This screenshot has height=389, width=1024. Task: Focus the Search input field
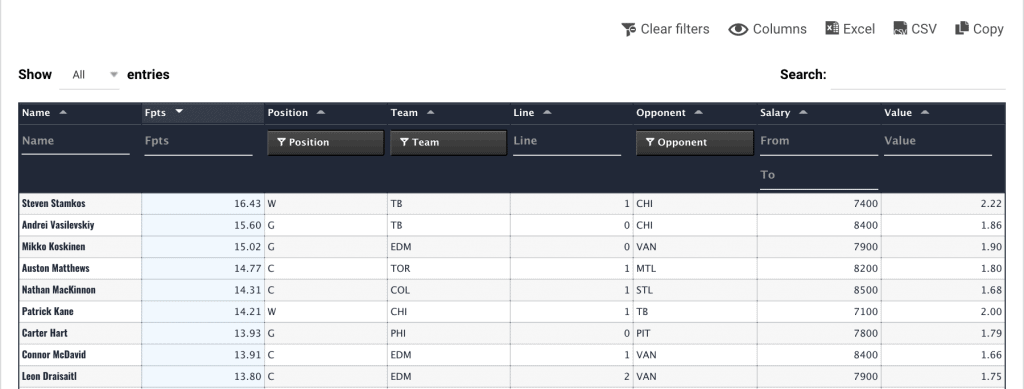(x=918, y=76)
